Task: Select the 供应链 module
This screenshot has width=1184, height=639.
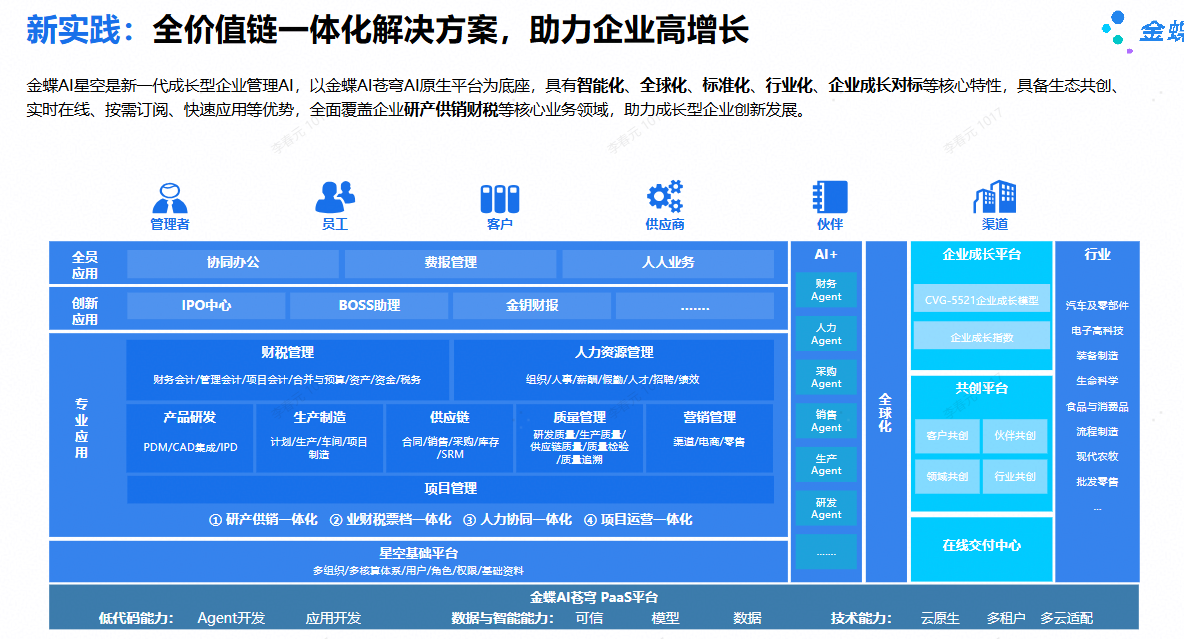Action: pyautogui.click(x=450, y=438)
